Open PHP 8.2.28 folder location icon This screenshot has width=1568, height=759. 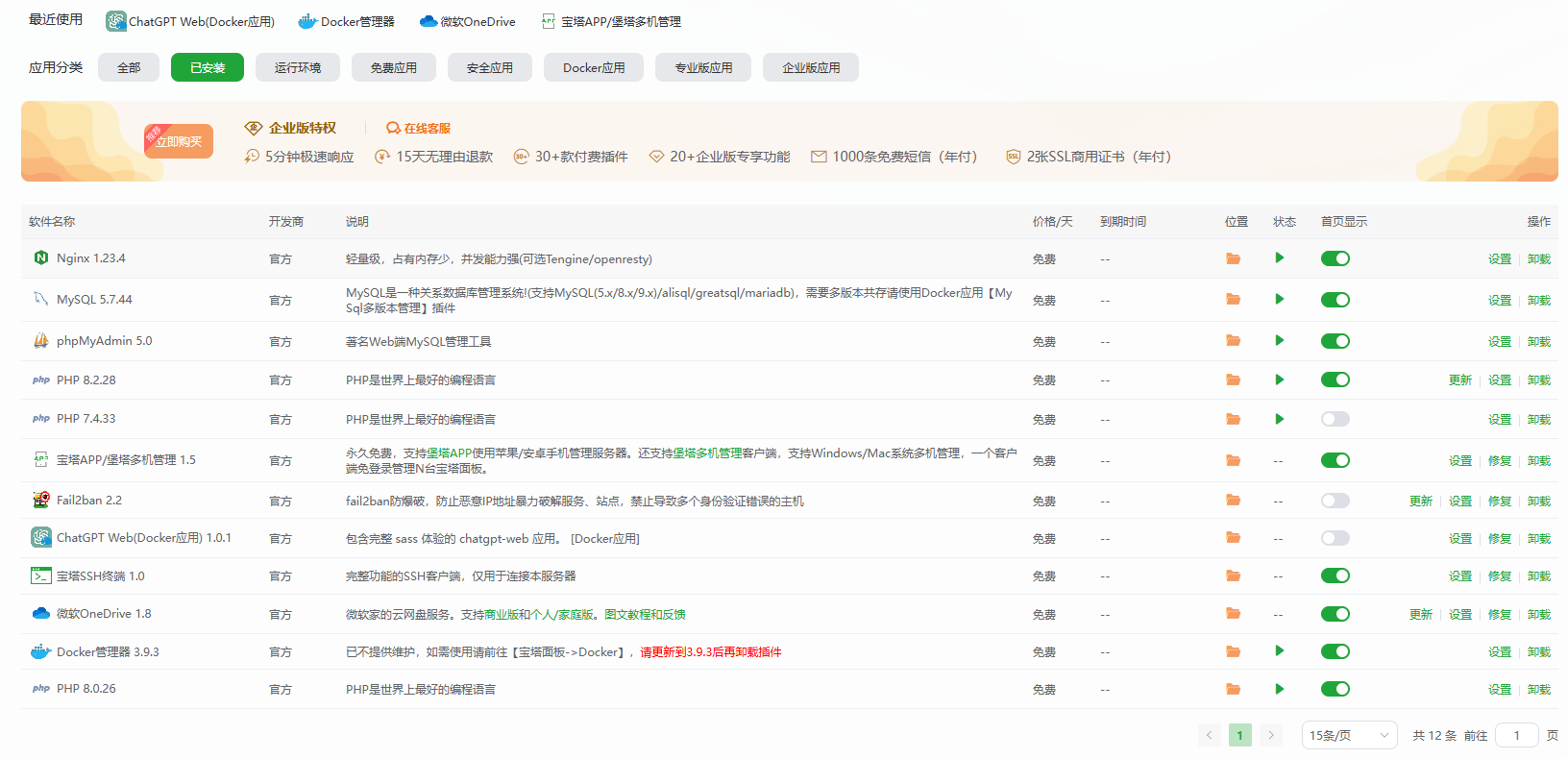click(x=1233, y=379)
